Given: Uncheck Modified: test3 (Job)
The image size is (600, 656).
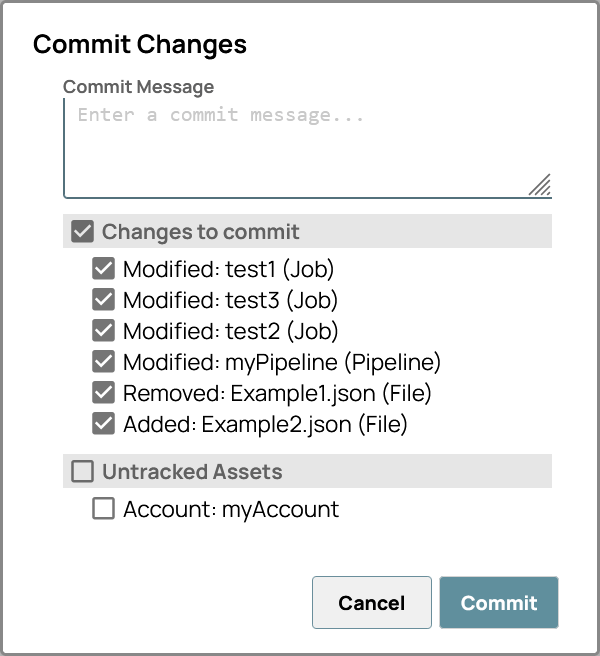Looking at the screenshot, I should click(103, 300).
